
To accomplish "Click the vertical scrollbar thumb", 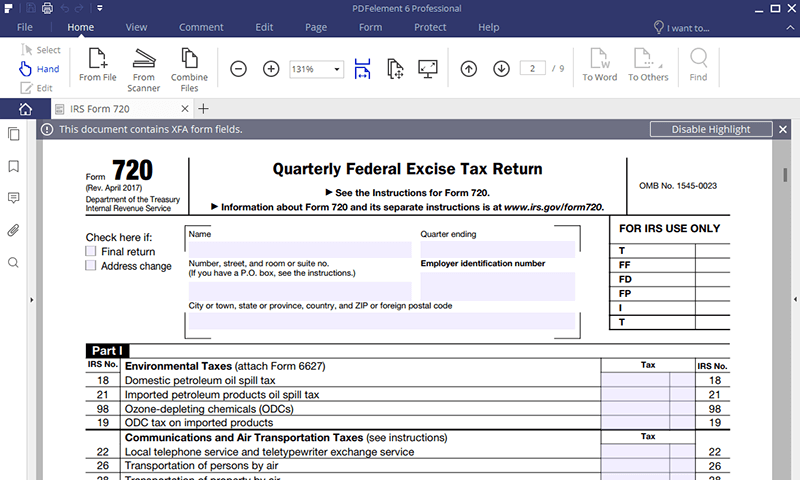I will point(785,175).
